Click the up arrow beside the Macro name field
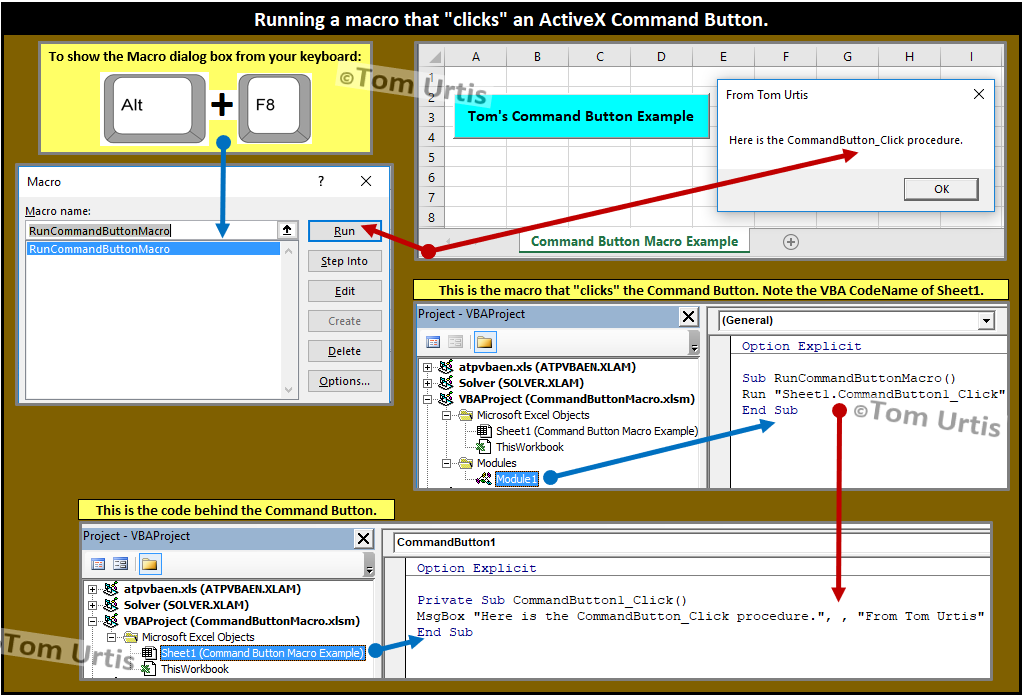The image size is (1024, 697). click(x=286, y=230)
